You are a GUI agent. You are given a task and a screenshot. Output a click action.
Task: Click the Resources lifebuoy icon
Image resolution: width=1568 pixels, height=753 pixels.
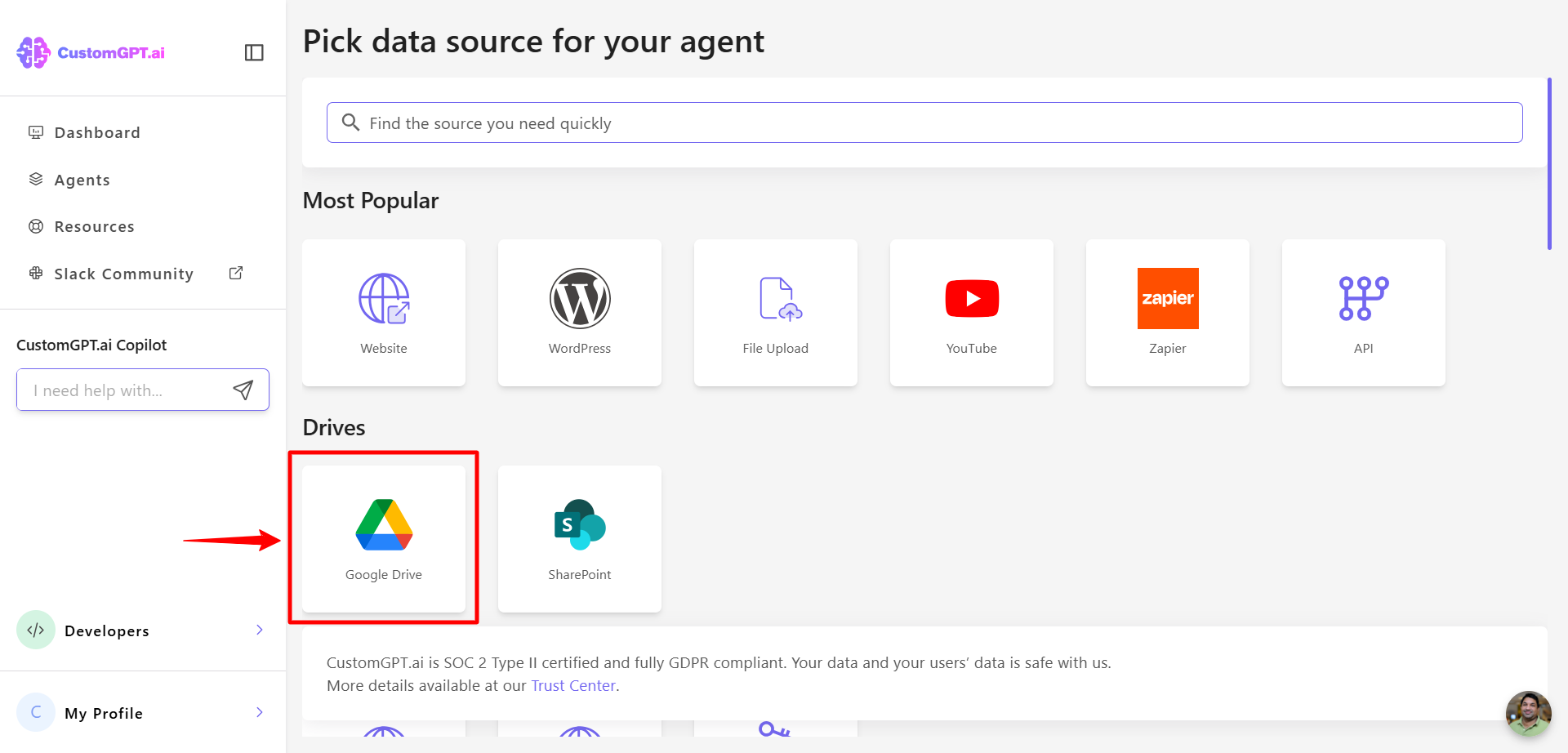(x=36, y=226)
